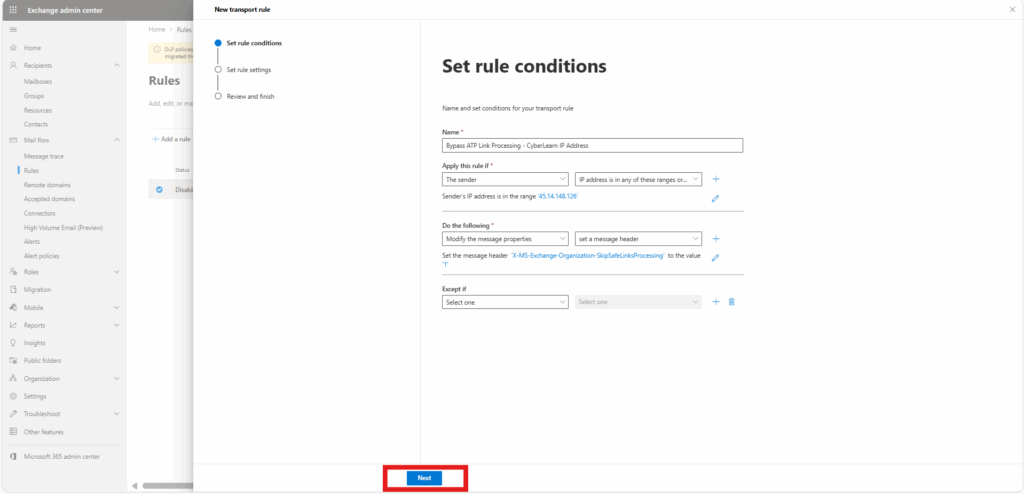
Task: Click the Recipients person icon
Action: (x=13, y=65)
